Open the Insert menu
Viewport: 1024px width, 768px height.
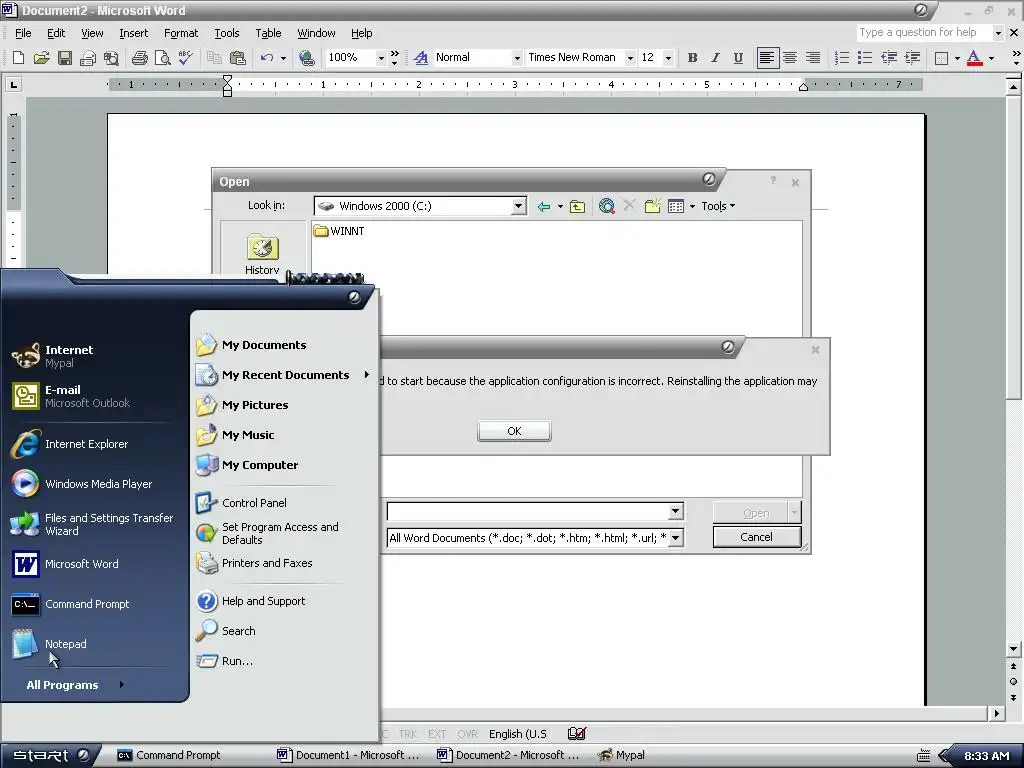133,33
